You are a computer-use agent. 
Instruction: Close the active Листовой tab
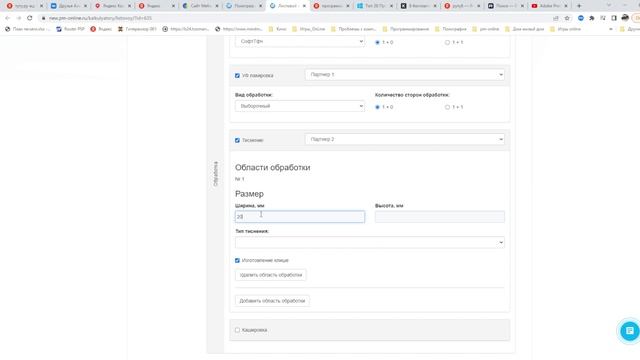click(304, 6)
